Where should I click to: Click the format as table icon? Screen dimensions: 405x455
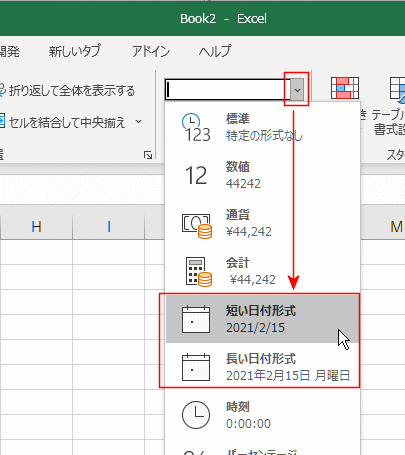(397, 88)
